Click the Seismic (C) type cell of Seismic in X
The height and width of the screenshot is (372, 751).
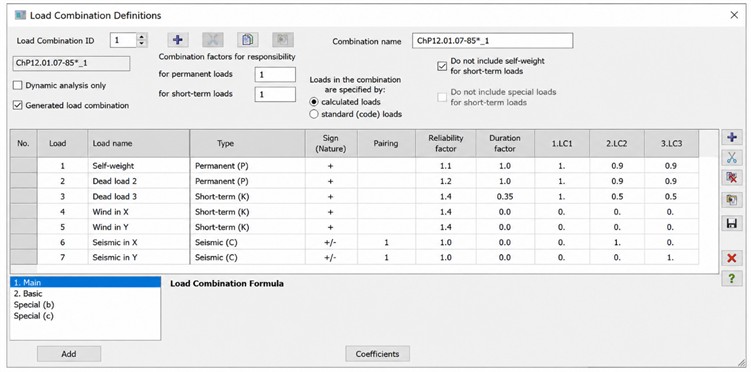click(x=248, y=242)
